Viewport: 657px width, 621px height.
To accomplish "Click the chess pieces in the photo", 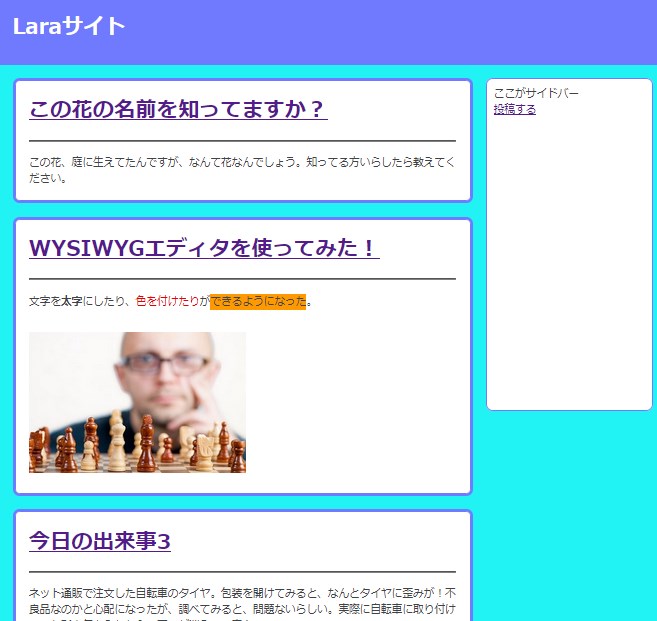I will pos(137,448).
